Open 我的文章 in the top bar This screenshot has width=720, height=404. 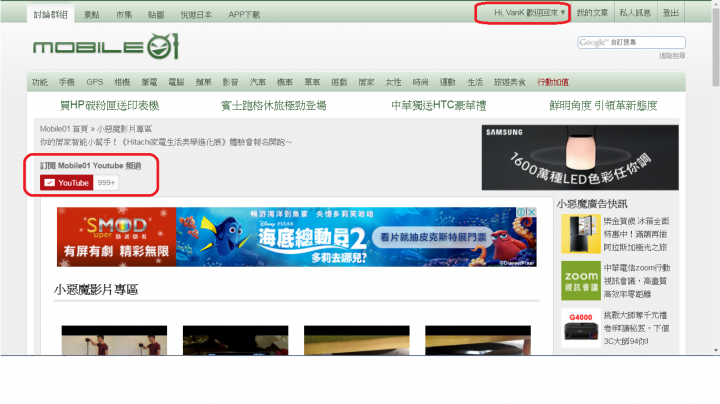592,13
